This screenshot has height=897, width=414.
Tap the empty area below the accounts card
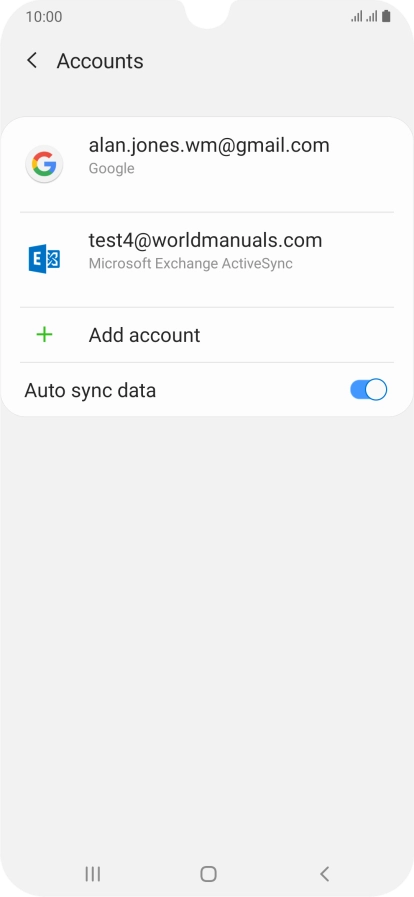click(207, 629)
